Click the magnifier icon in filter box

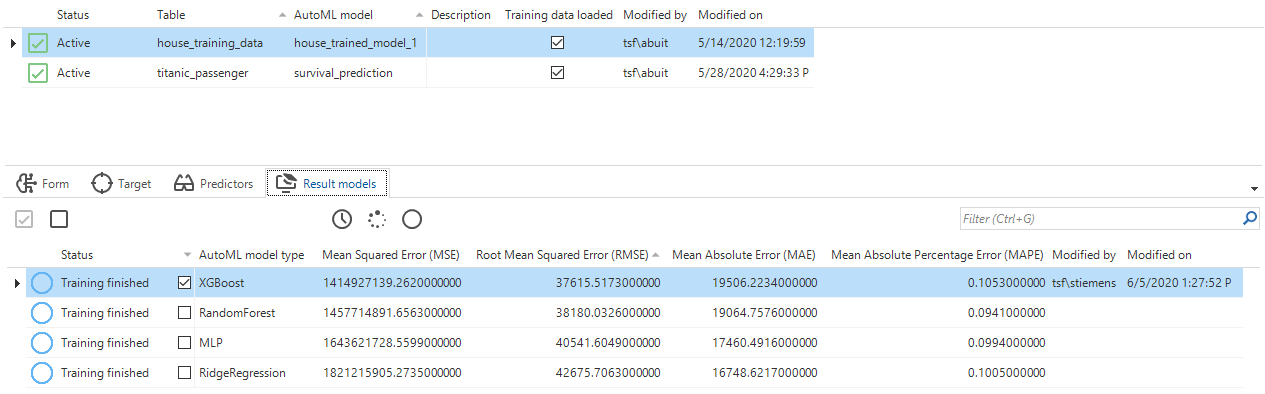tap(1250, 217)
